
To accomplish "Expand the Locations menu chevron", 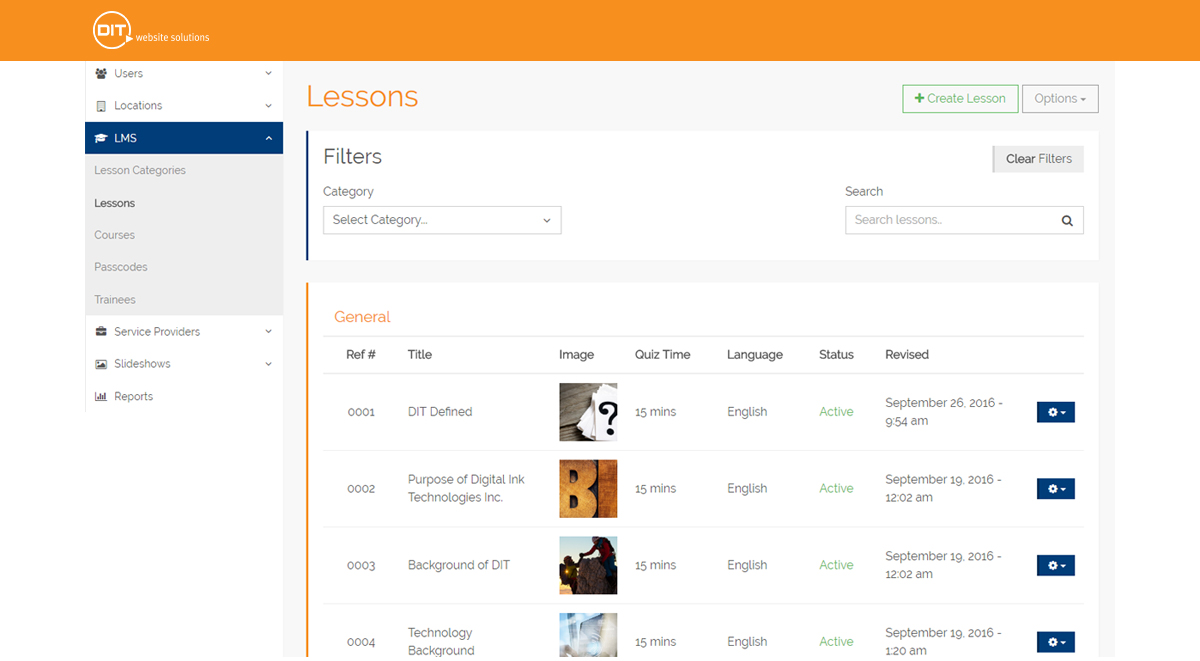I will pos(268,106).
